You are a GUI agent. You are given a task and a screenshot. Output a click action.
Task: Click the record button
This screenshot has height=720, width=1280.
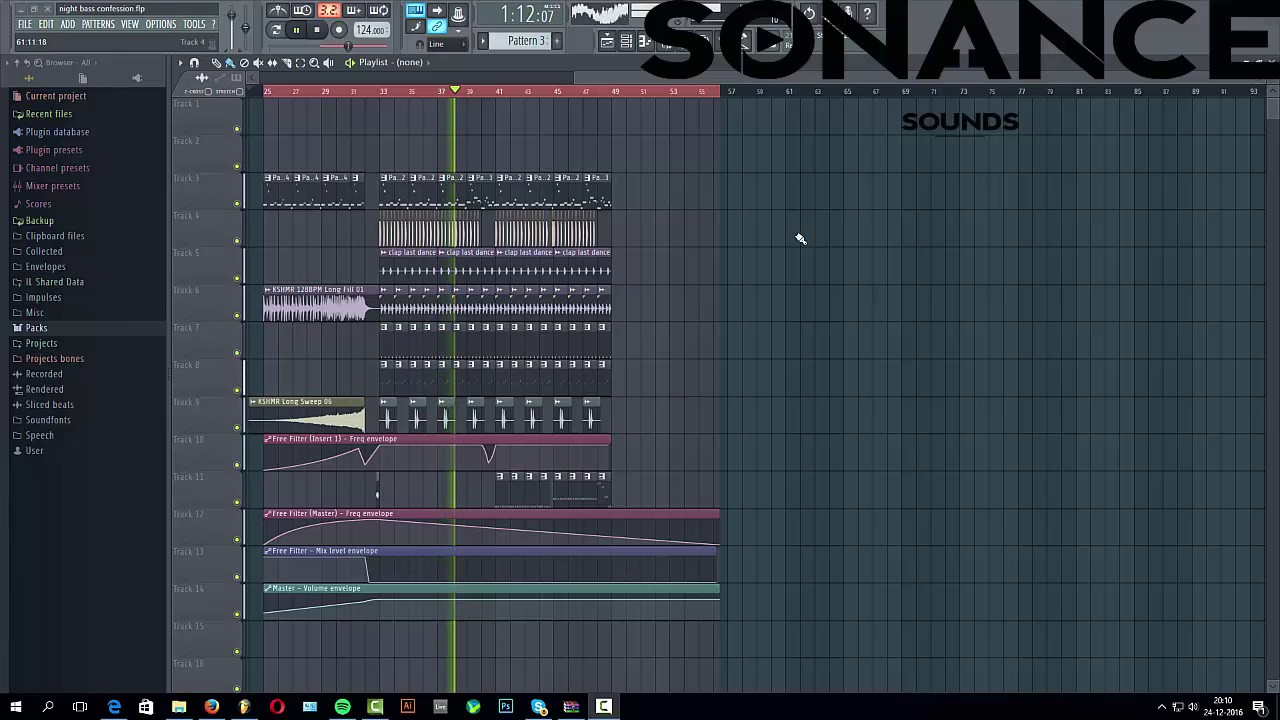point(339,30)
